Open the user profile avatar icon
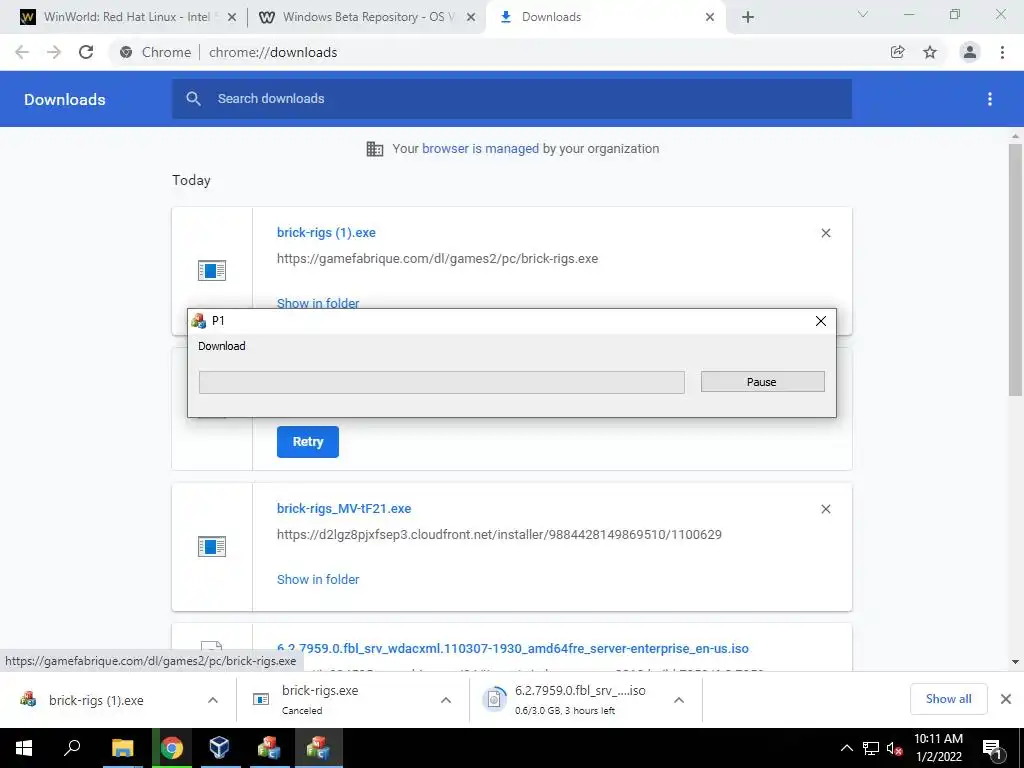The image size is (1024, 768). (970, 52)
